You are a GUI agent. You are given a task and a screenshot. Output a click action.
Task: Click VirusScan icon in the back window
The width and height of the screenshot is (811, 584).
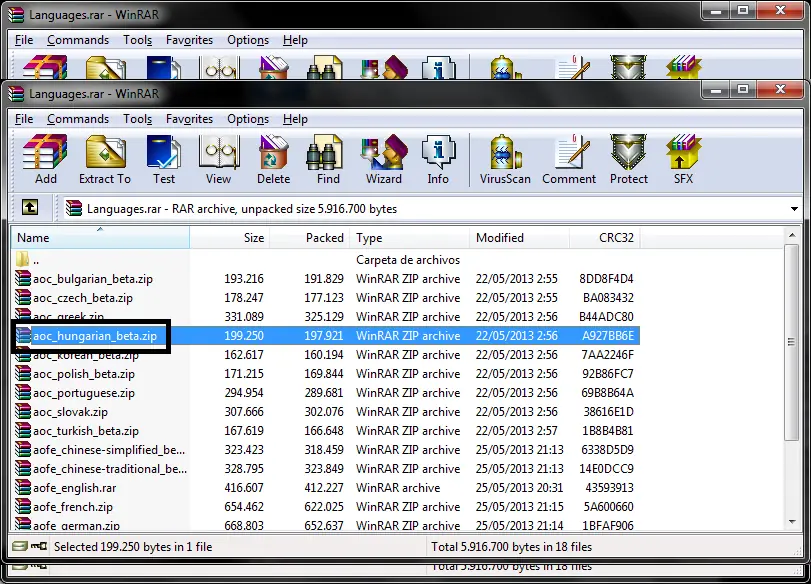pyautogui.click(x=505, y=67)
